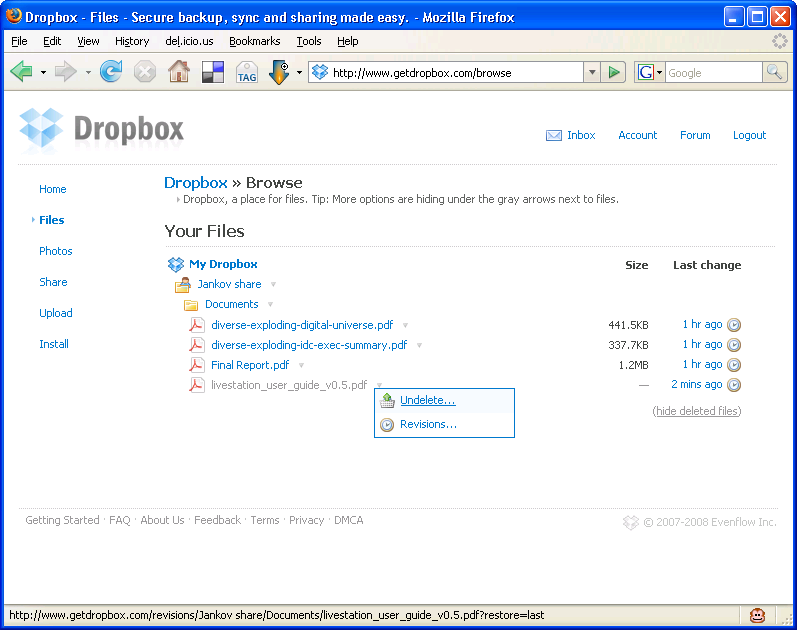Click the Google search field
The width and height of the screenshot is (797, 630).
tap(714, 73)
